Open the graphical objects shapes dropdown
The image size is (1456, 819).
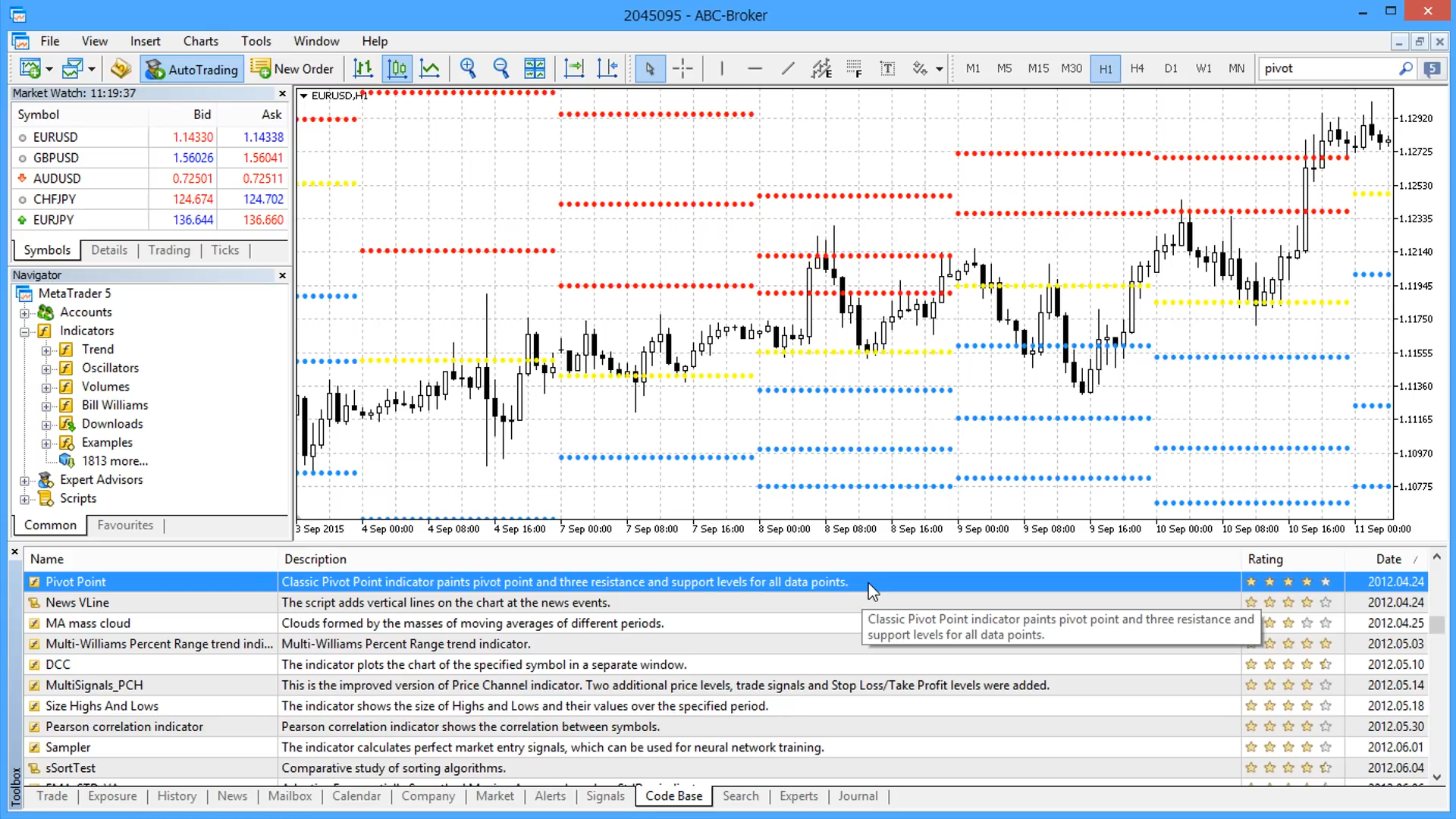(940, 69)
